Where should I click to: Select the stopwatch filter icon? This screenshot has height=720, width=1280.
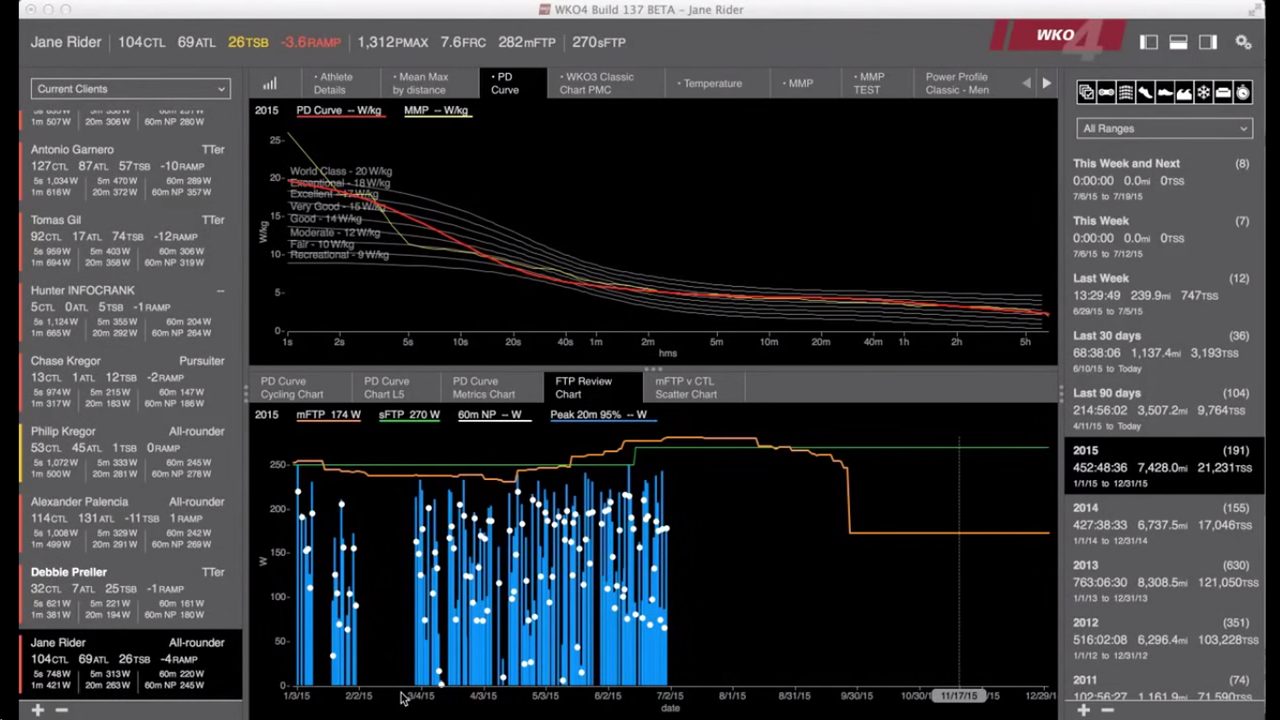pyautogui.click(x=1243, y=93)
